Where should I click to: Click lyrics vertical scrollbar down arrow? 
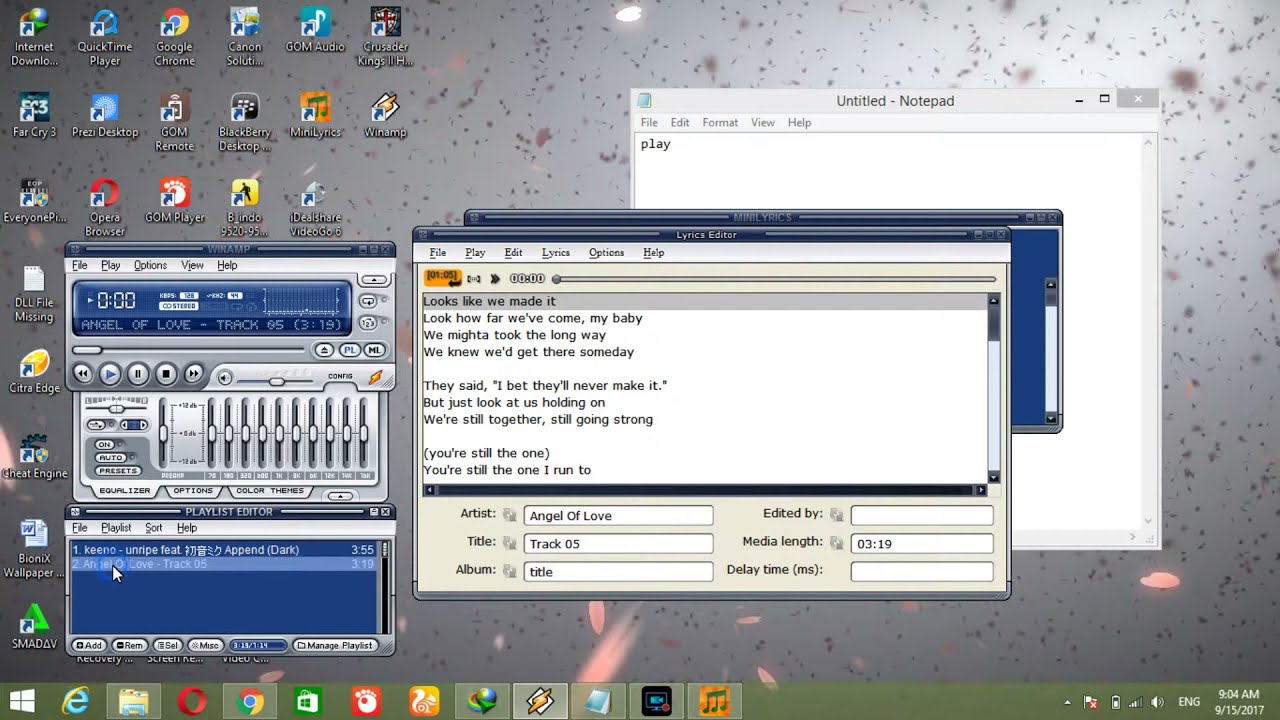993,476
